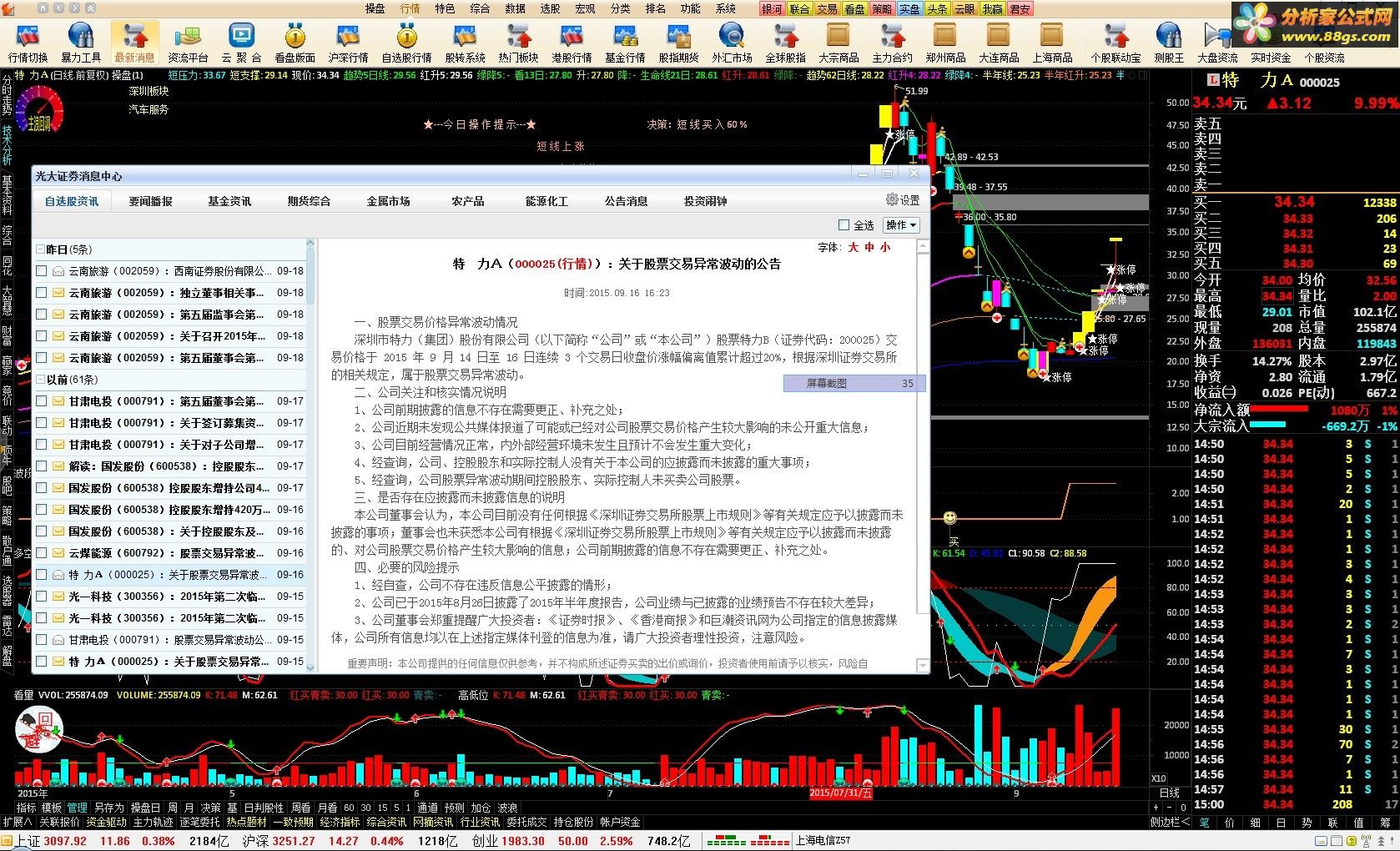Switch to the 基金资讯 tab
The height and width of the screenshot is (851, 1400).
tap(229, 201)
